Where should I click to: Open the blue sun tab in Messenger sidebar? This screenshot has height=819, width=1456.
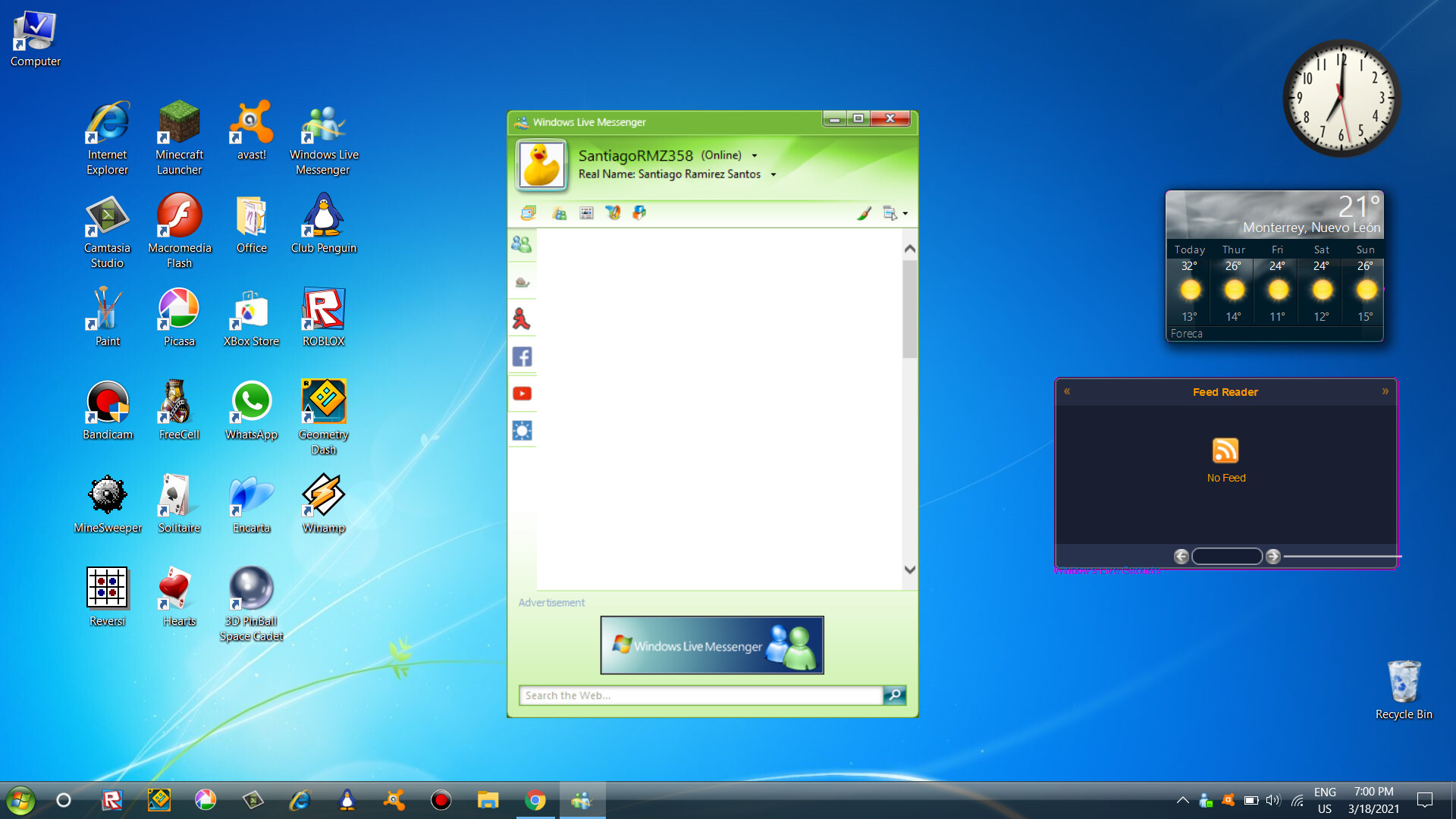point(522,431)
